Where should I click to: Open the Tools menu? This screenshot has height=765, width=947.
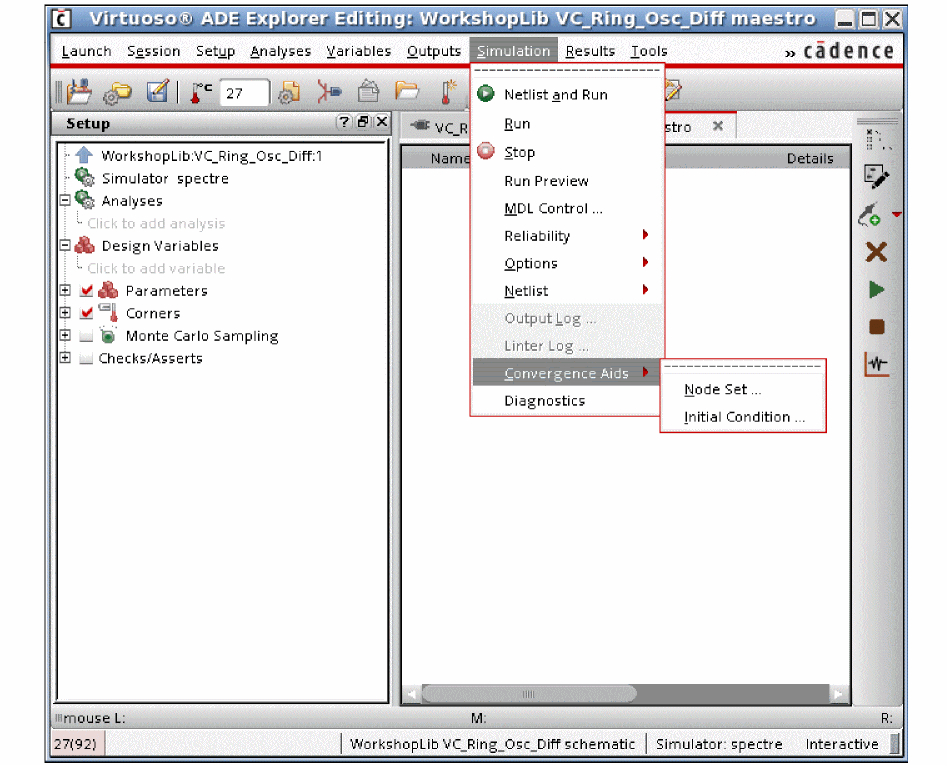[x=649, y=51]
